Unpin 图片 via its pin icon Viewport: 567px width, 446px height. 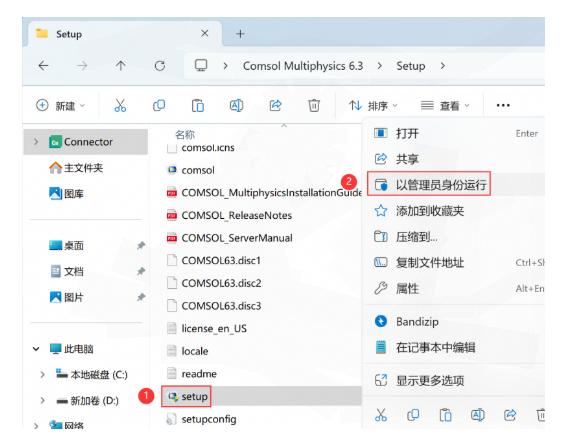click(x=141, y=297)
